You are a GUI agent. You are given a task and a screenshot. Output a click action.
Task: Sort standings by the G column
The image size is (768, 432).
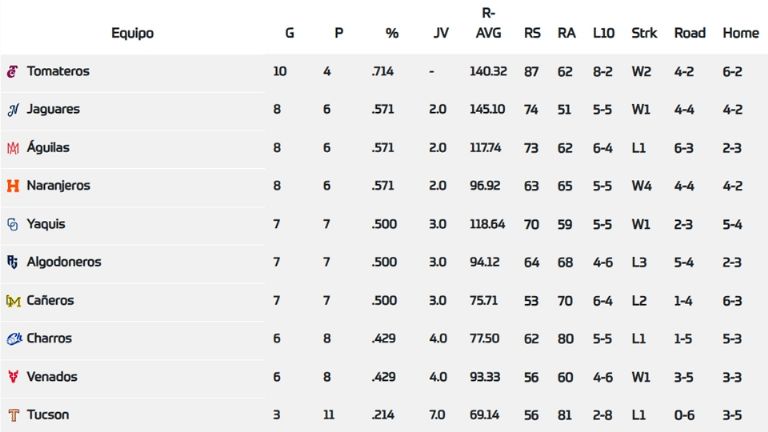(x=290, y=33)
